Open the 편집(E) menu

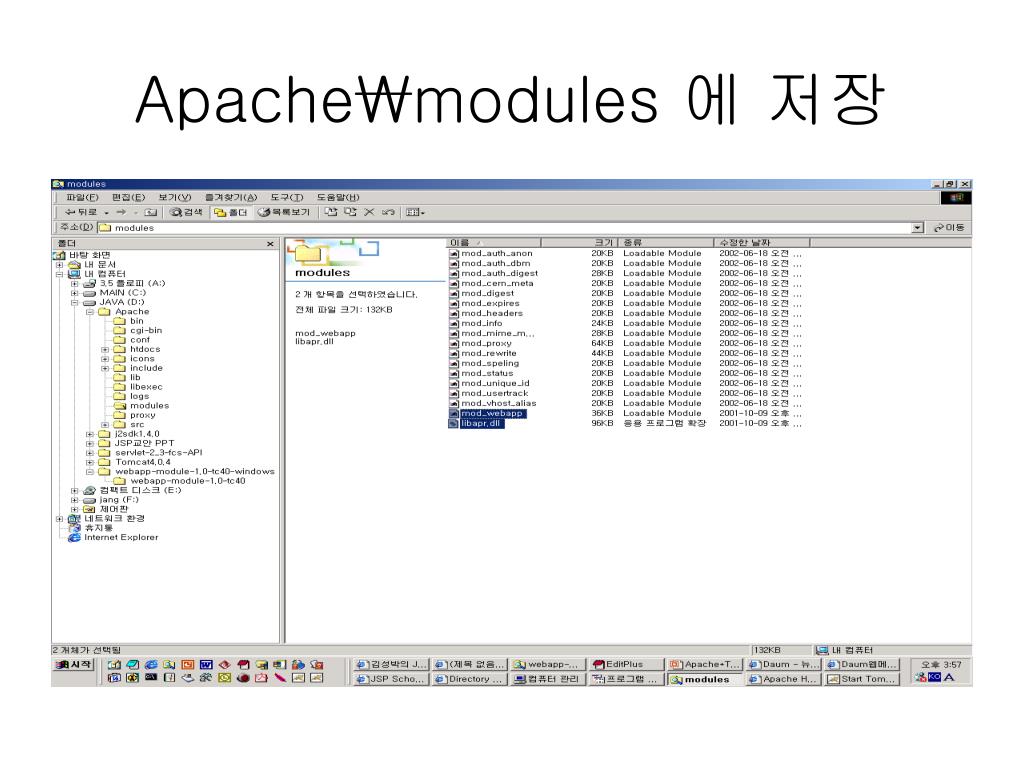(x=128, y=197)
